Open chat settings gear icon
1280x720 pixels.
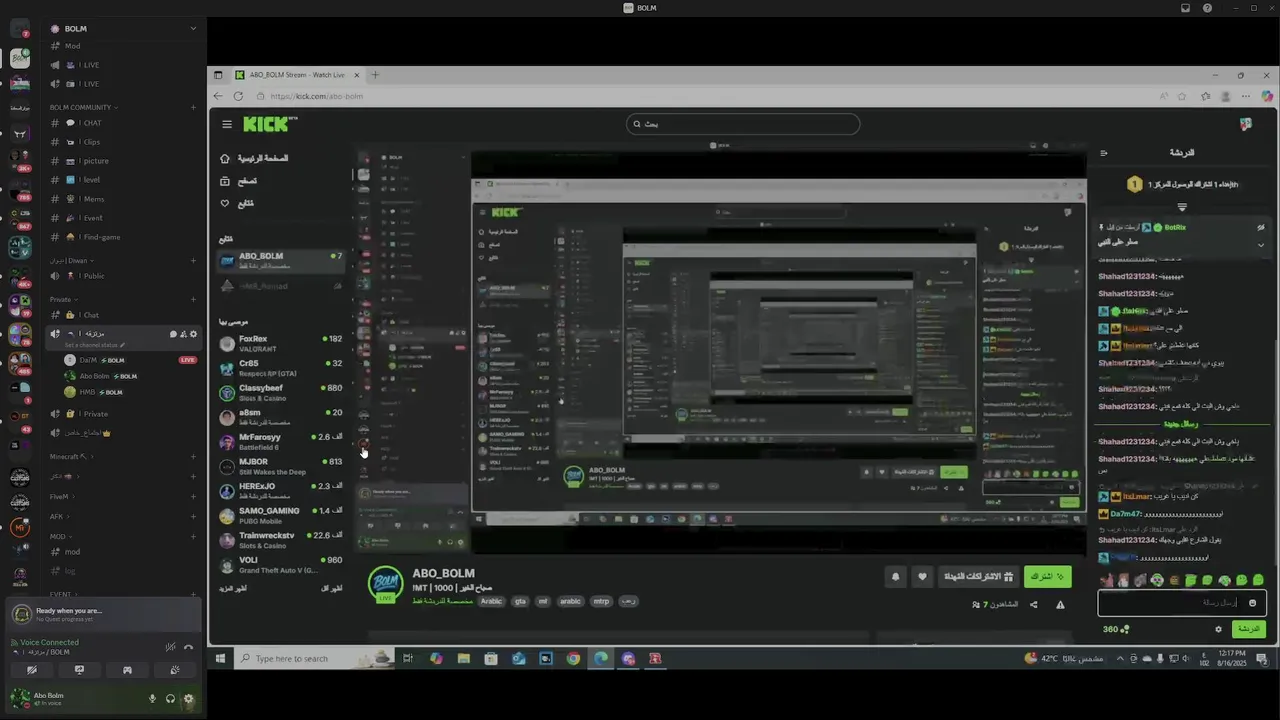pos(1218,629)
